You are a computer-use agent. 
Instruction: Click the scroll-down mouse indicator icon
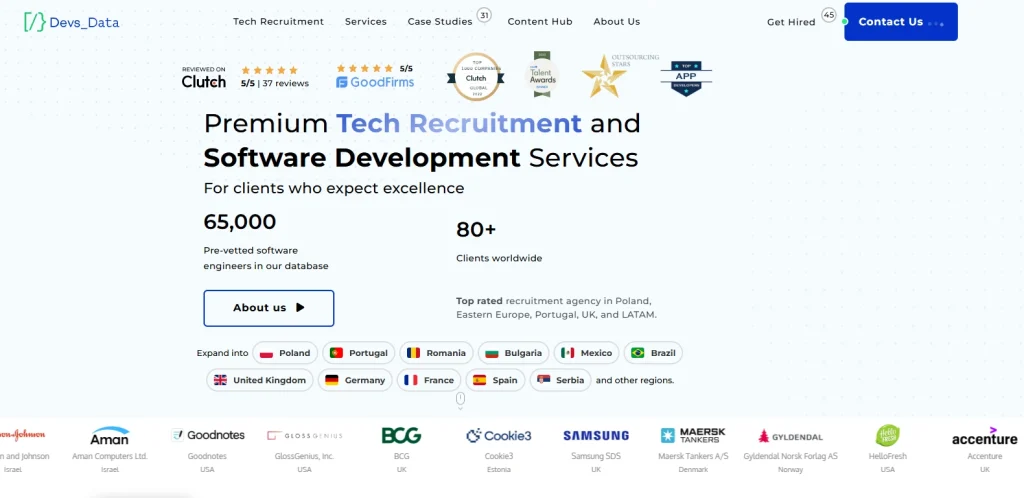460,399
